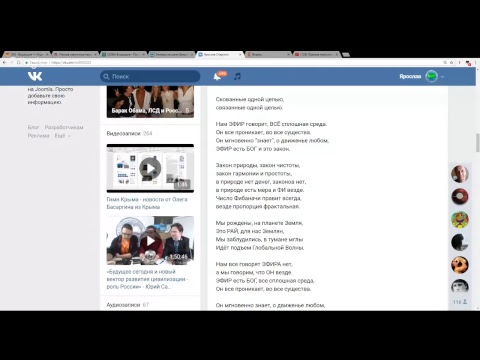
Task: Reload the page with the refresh icon
Action: pyautogui.click(x=19, y=62)
